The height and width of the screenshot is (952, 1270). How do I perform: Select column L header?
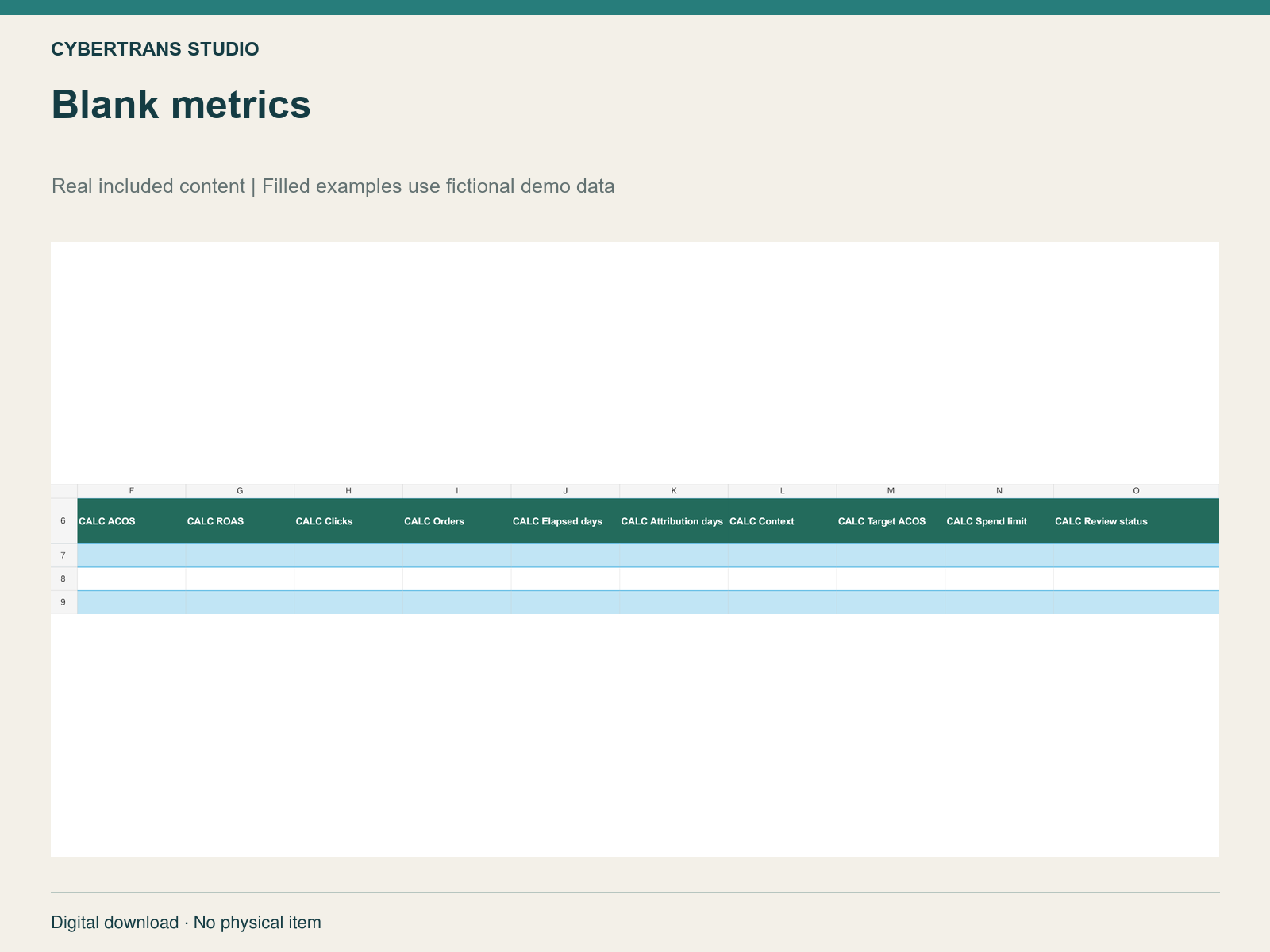[x=783, y=491]
